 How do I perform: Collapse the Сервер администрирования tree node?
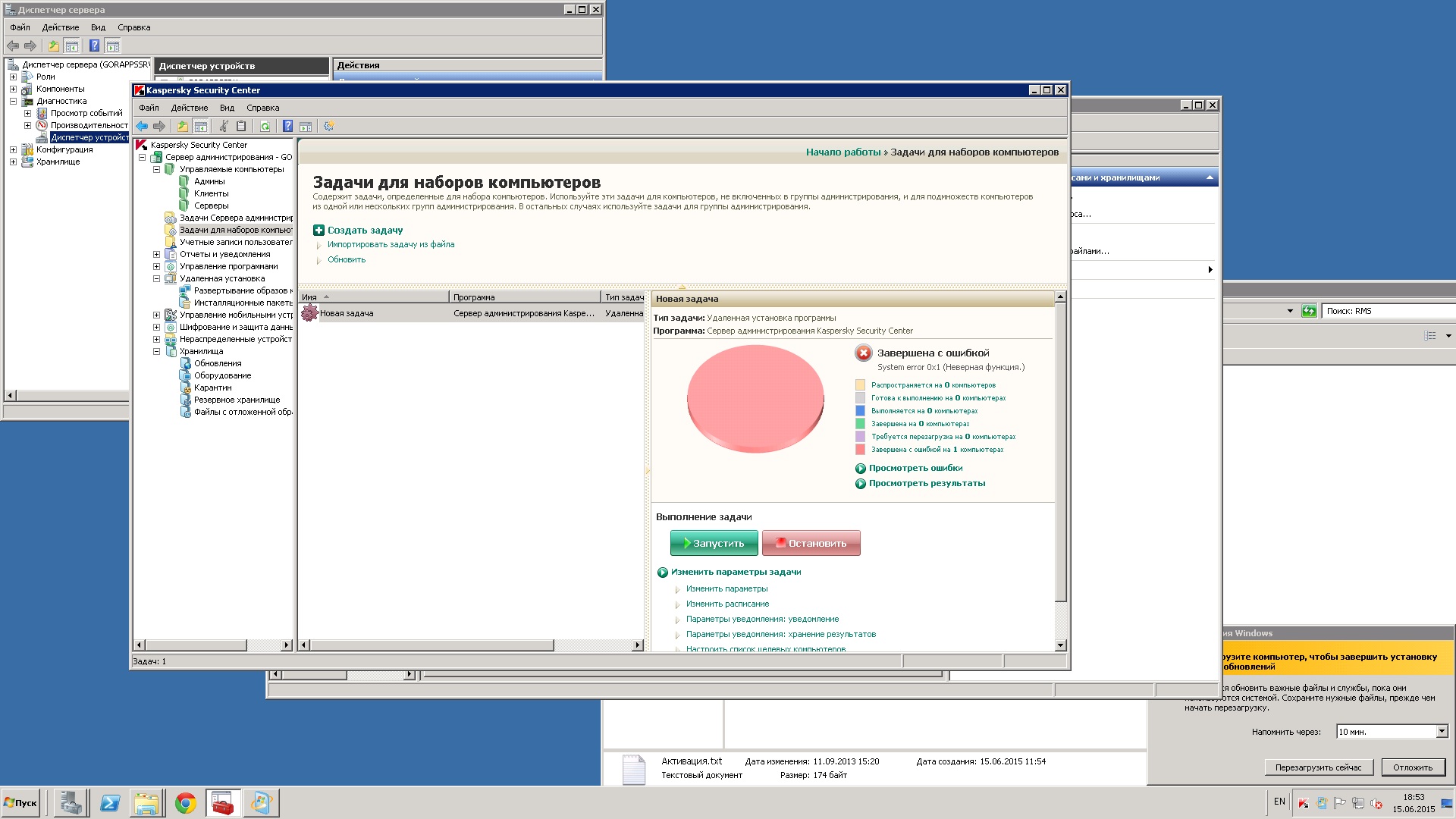(142, 157)
